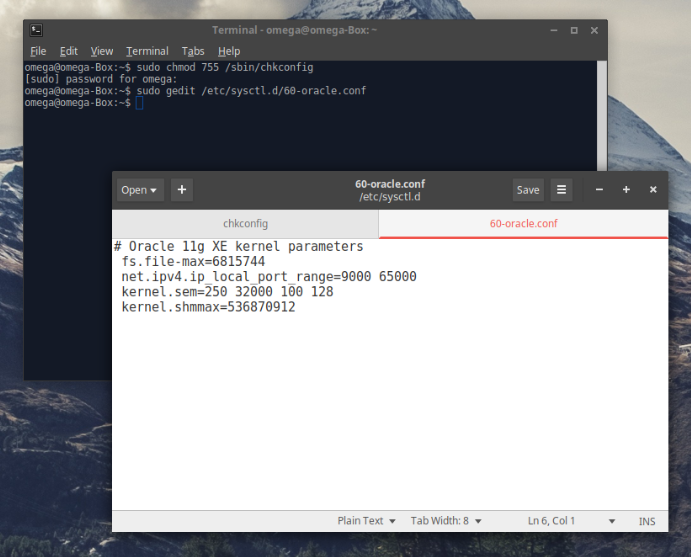Maximize the gedit window
Viewport: 691px width, 557px height.
click(x=626, y=190)
